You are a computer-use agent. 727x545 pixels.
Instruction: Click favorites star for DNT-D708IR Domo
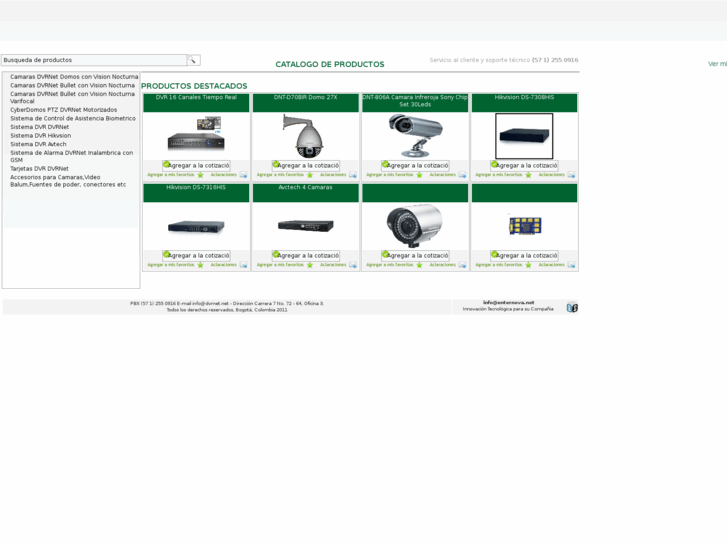[x=310, y=175]
